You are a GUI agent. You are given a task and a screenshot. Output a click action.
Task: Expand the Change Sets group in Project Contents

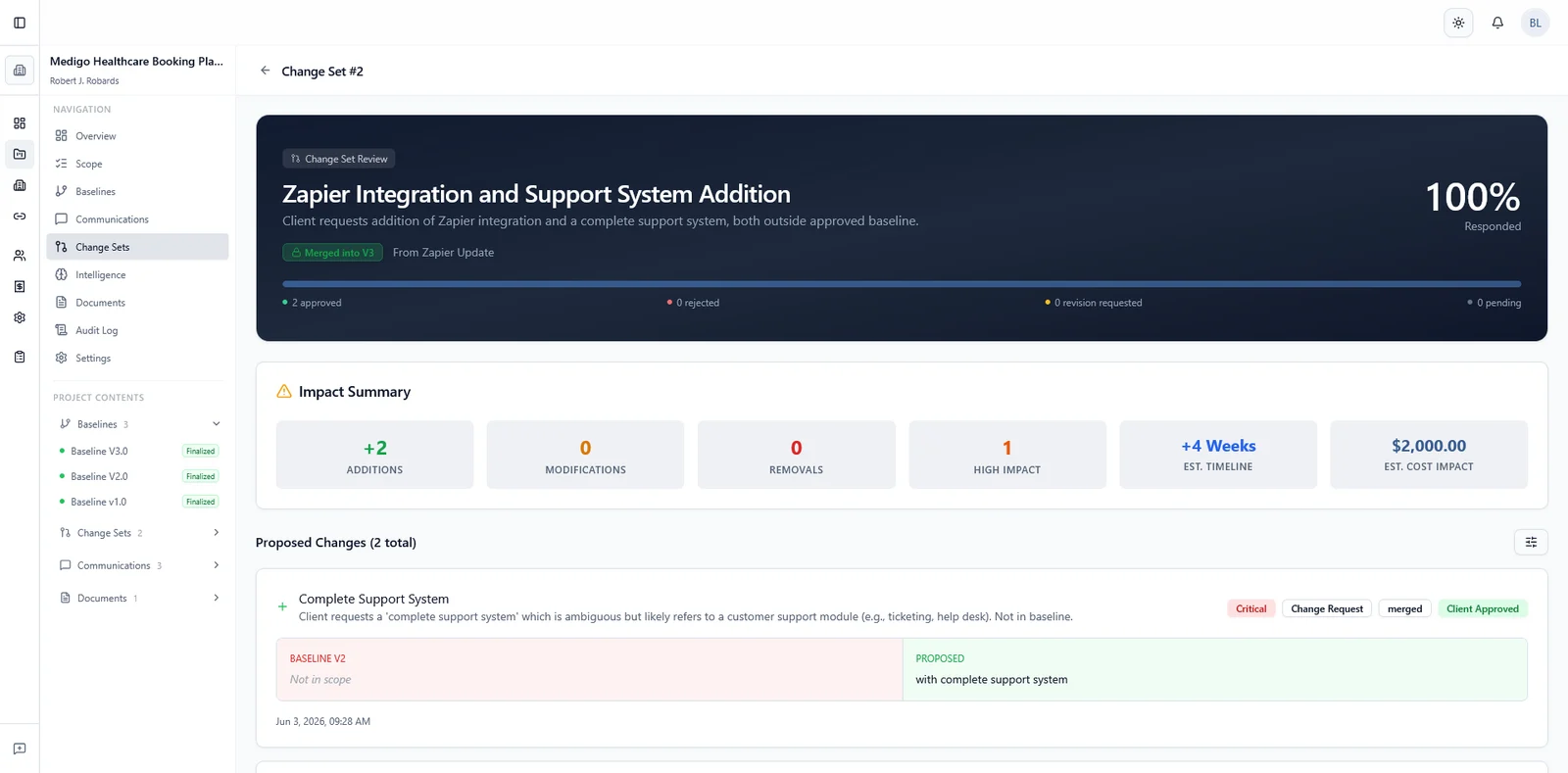(x=216, y=533)
